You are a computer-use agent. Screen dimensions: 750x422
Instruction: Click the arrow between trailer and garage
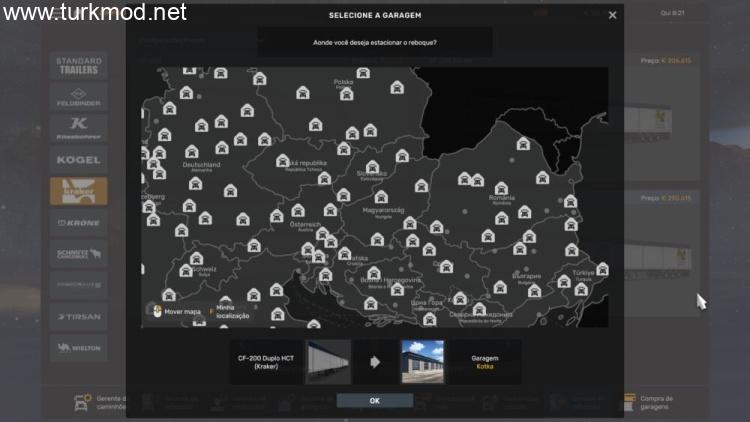click(375, 362)
